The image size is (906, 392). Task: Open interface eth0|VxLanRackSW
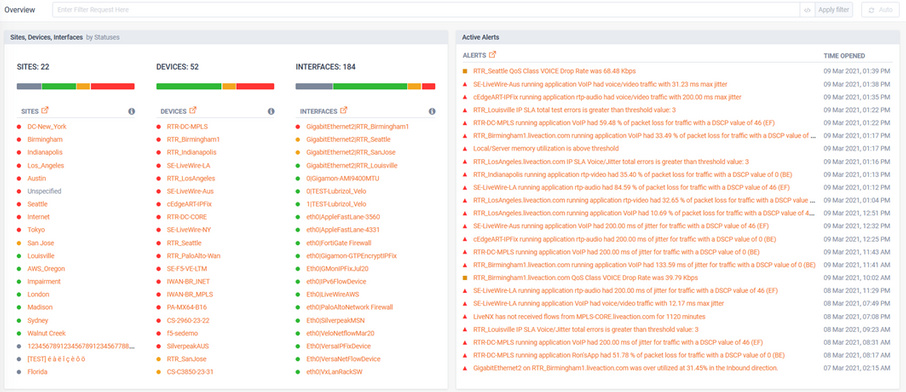coord(335,372)
